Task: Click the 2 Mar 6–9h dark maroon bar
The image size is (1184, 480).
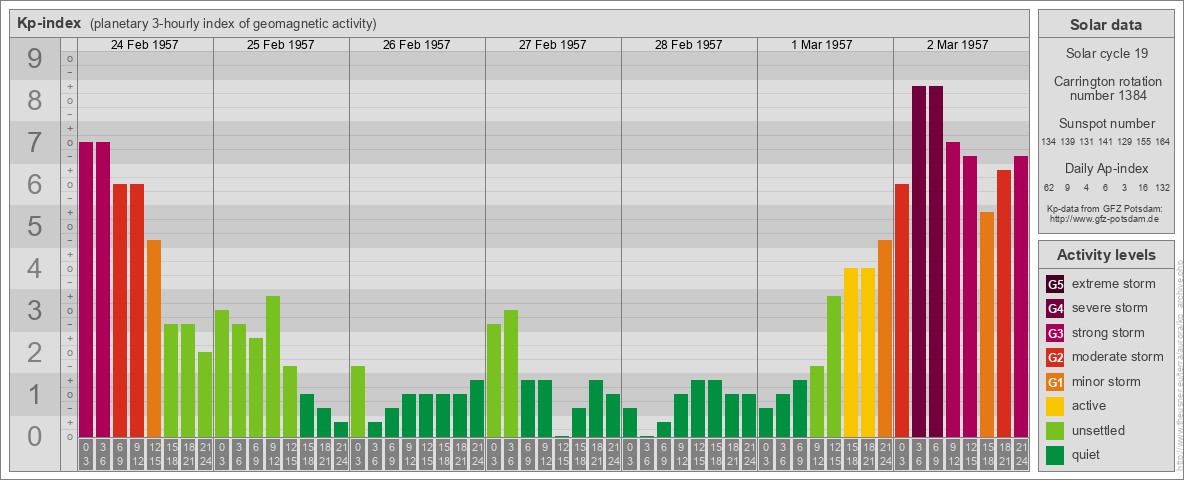Action: click(x=936, y=261)
